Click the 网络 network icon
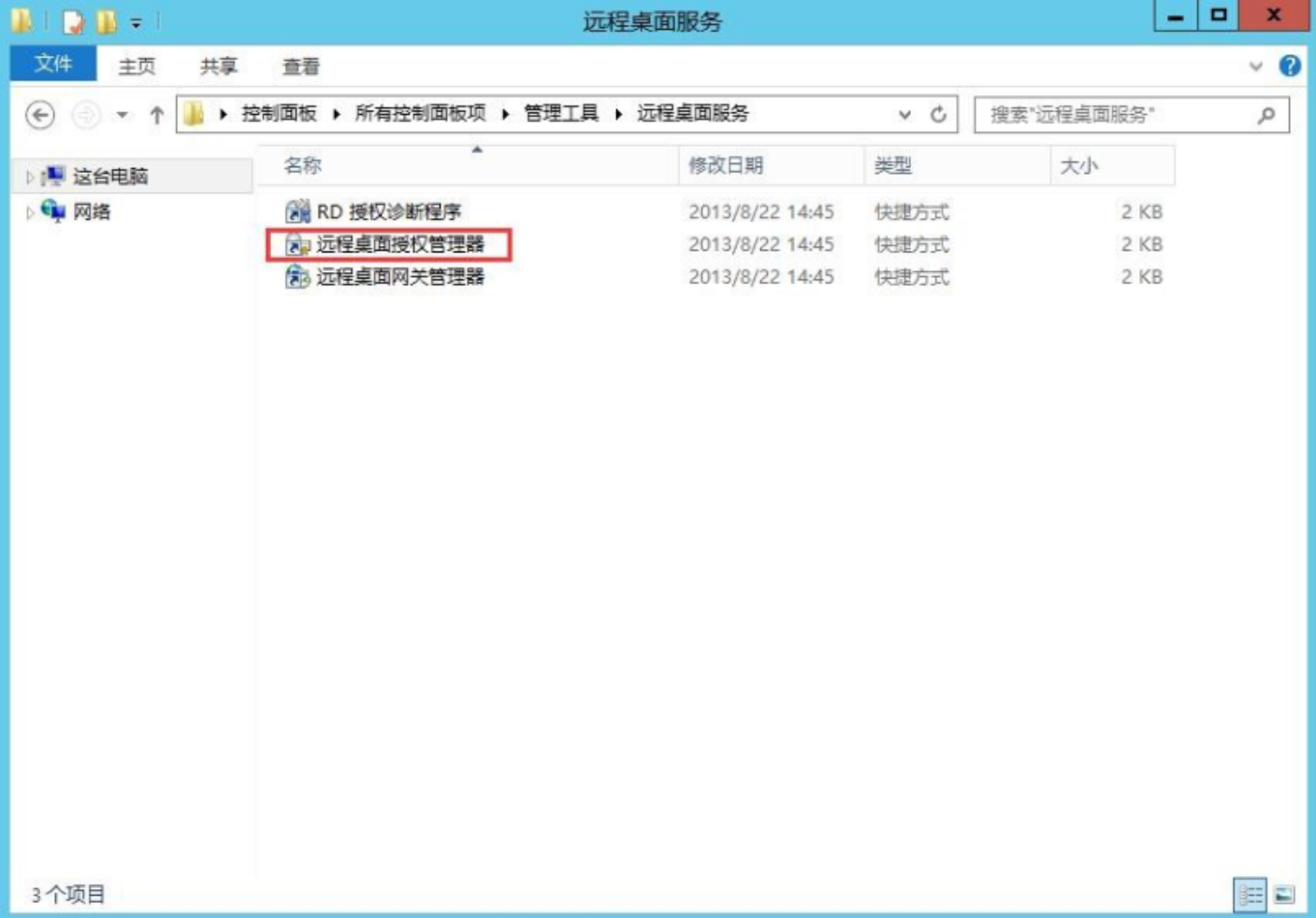 click(x=53, y=211)
